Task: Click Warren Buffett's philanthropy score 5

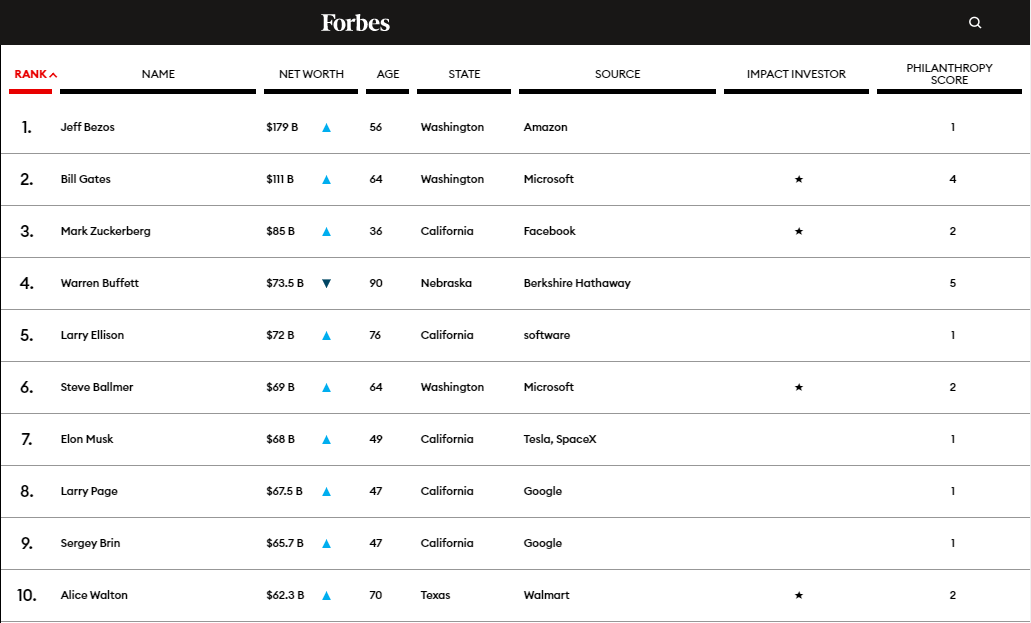Action: tap(953, 283)
